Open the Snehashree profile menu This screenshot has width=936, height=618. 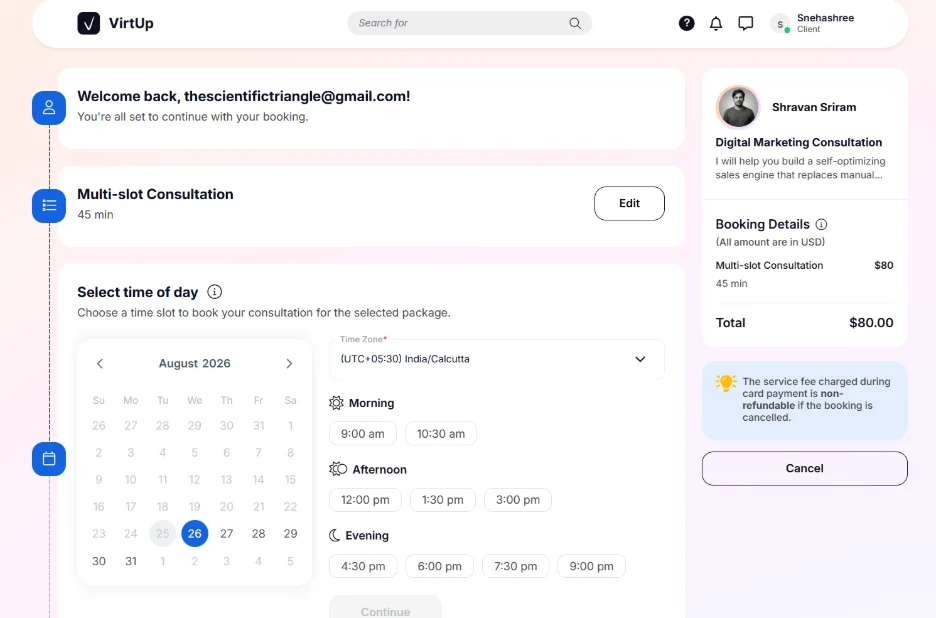click(x=813, y=23)
